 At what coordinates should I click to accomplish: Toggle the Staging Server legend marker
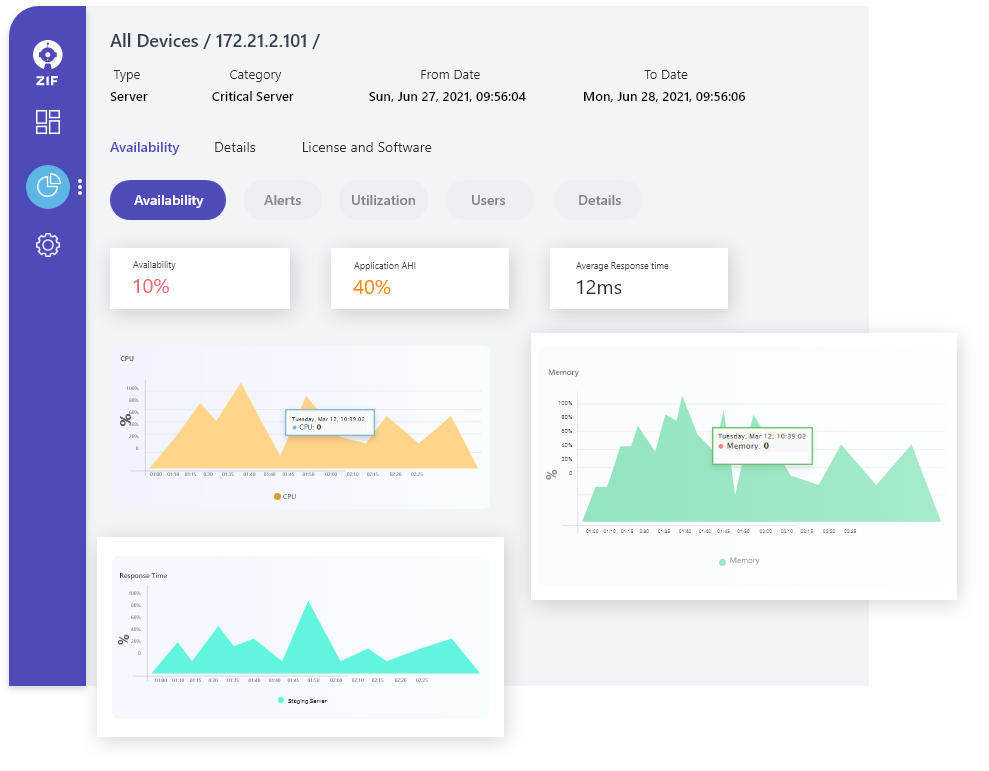[x=280, y=701]
